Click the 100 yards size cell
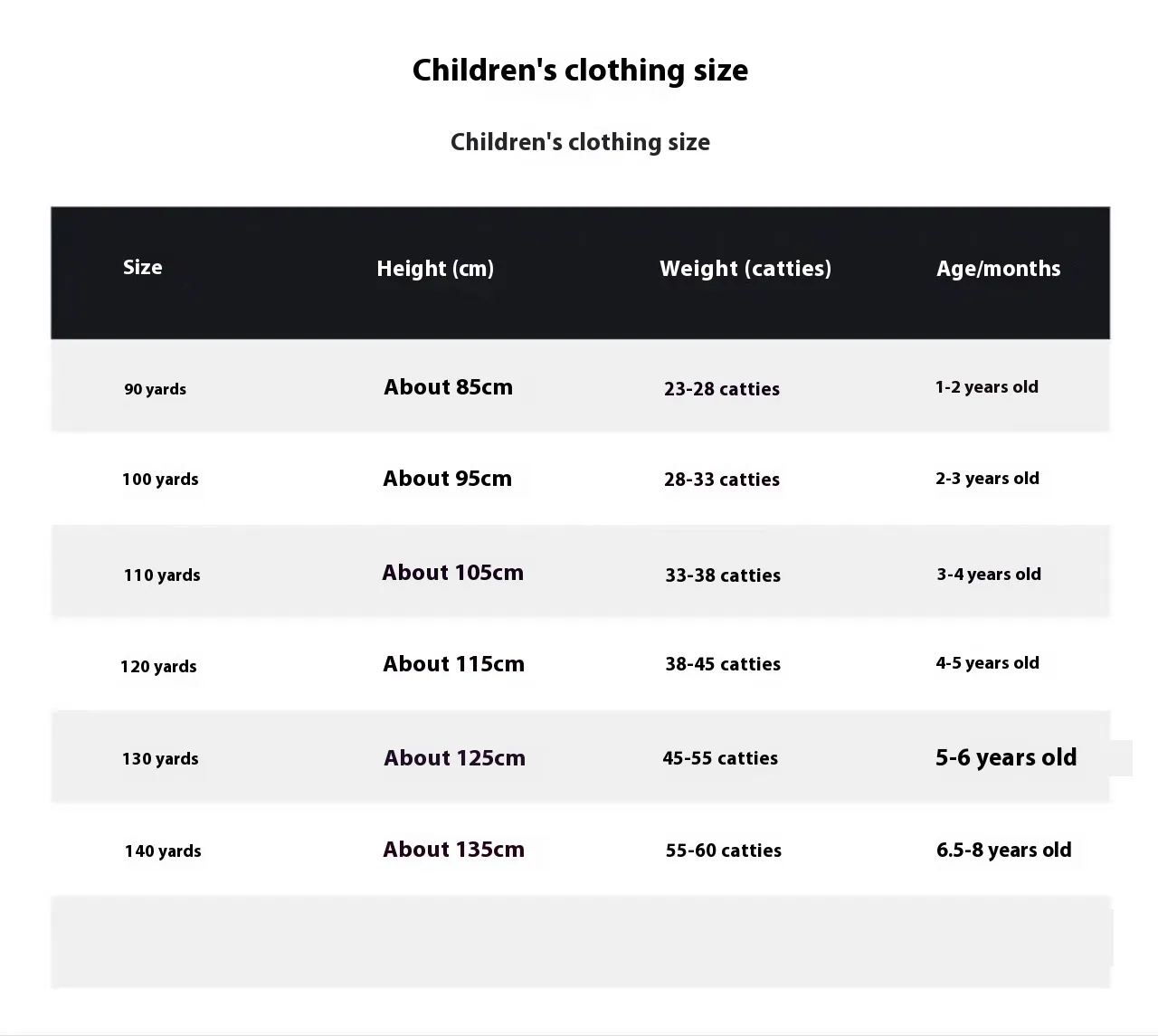The image size is (1158, 1036). point(160,480)
